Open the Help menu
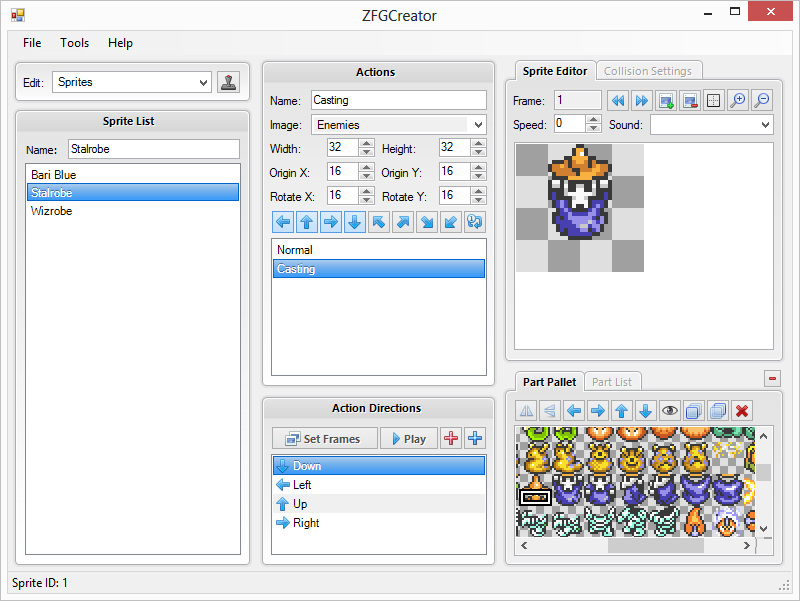The image size is (800, 601). click(120, 43)
